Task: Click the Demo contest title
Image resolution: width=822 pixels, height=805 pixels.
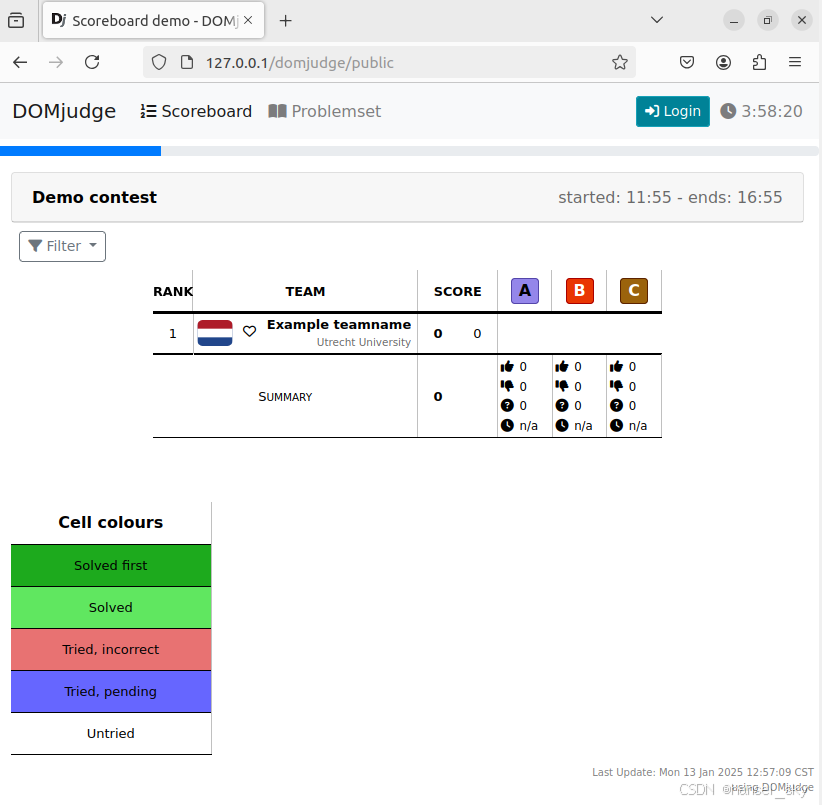Action: (94, 197)
